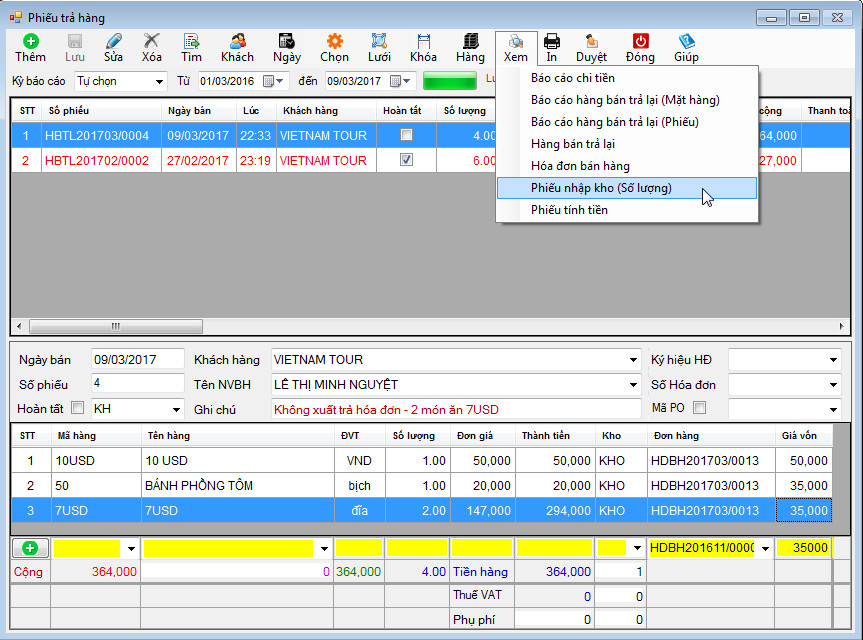
Task: Click the Sửa (edit) pencil icon
Action: point(113,42)
